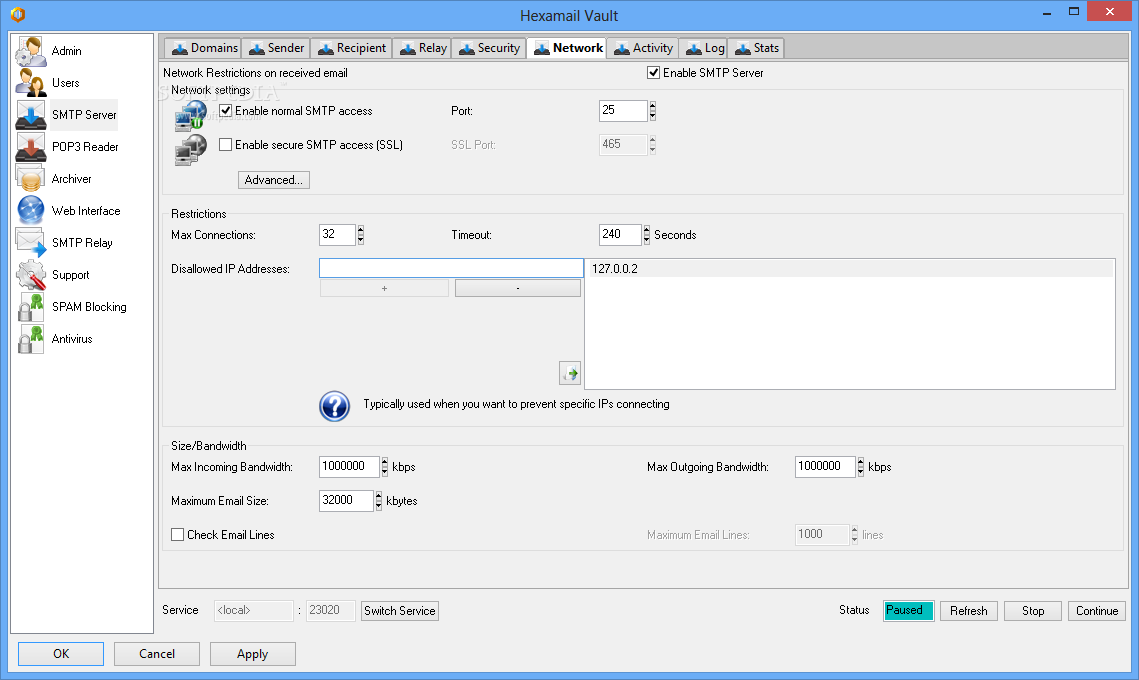
Task: Click the Hexamail Vault app icon in title bar
Action: (18, 14)
